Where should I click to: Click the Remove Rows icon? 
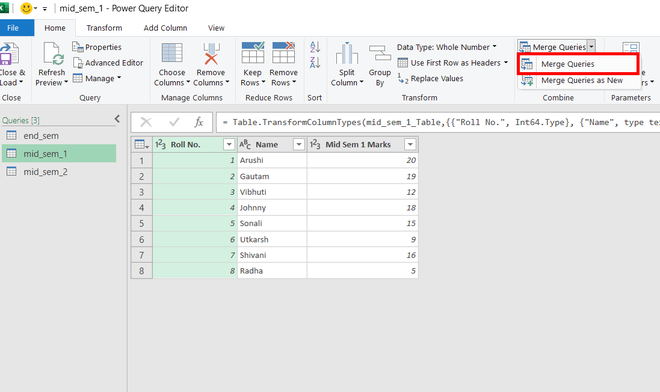pyautogui.click(x=283, y=53)
